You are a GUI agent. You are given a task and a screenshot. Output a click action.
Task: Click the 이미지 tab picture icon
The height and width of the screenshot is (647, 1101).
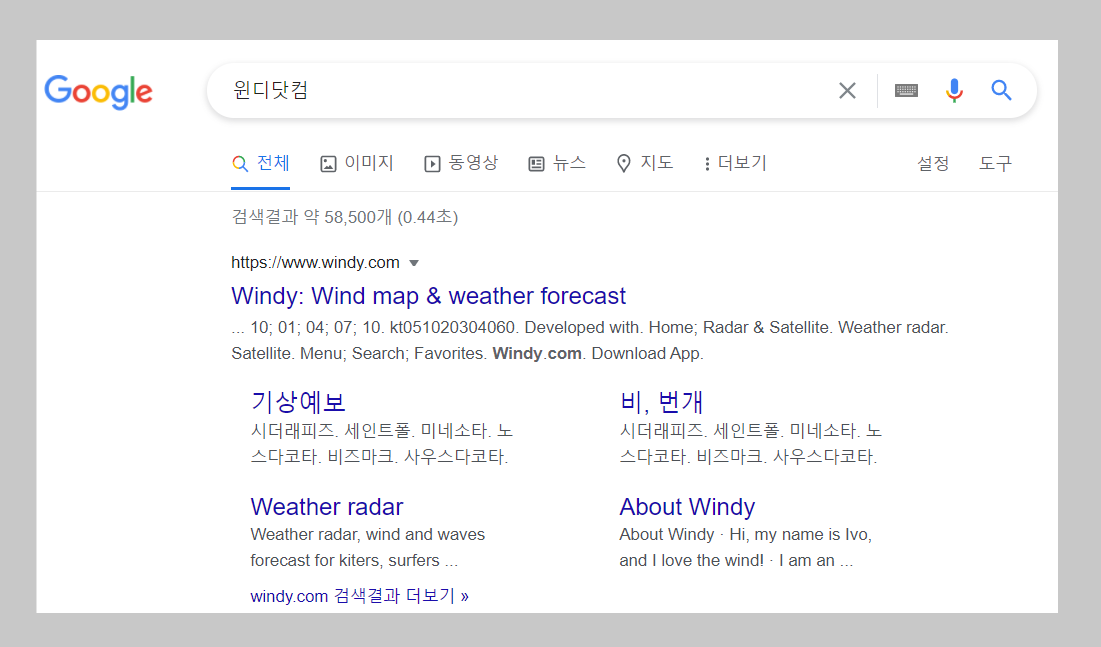(x=328, y=164)
